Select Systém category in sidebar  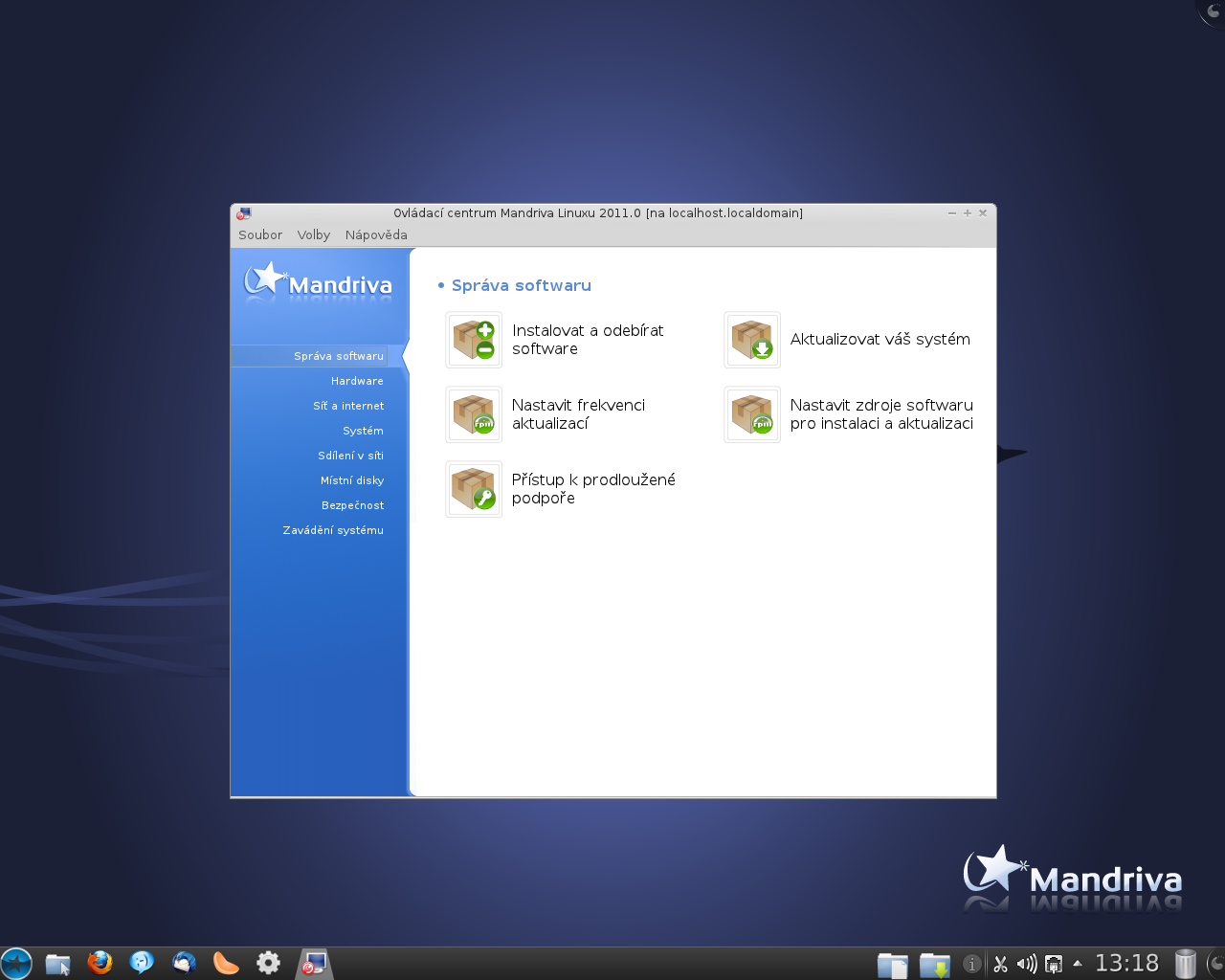tap(363, 431)
